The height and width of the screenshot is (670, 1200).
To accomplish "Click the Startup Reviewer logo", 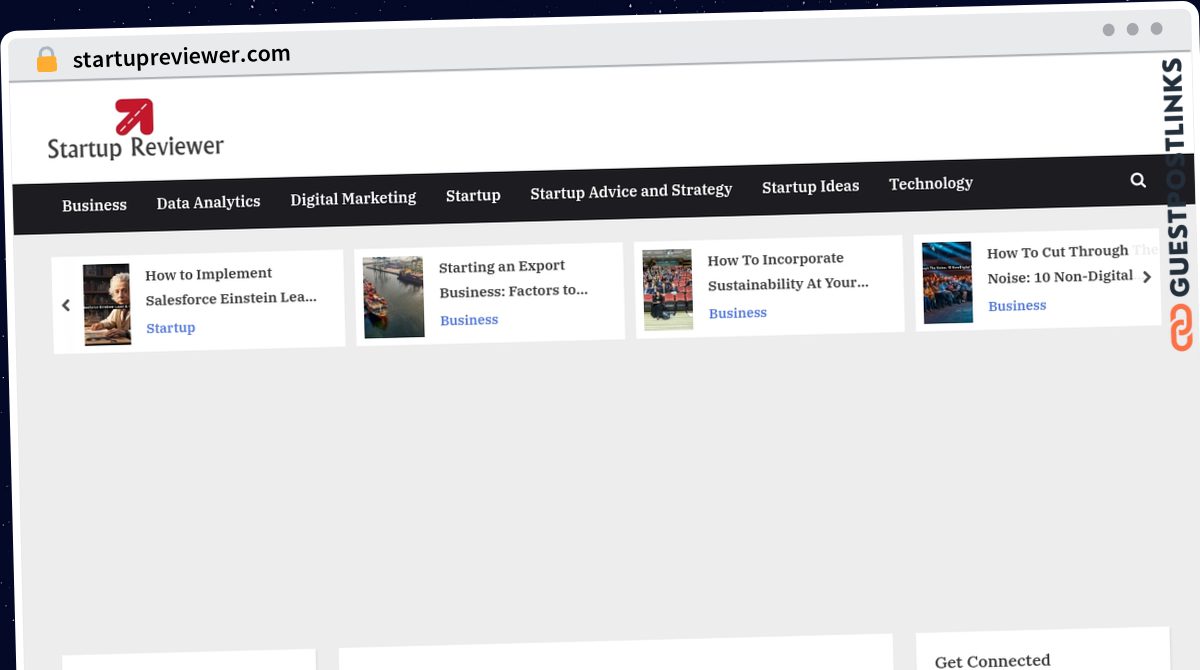I will tap(136, 130).
